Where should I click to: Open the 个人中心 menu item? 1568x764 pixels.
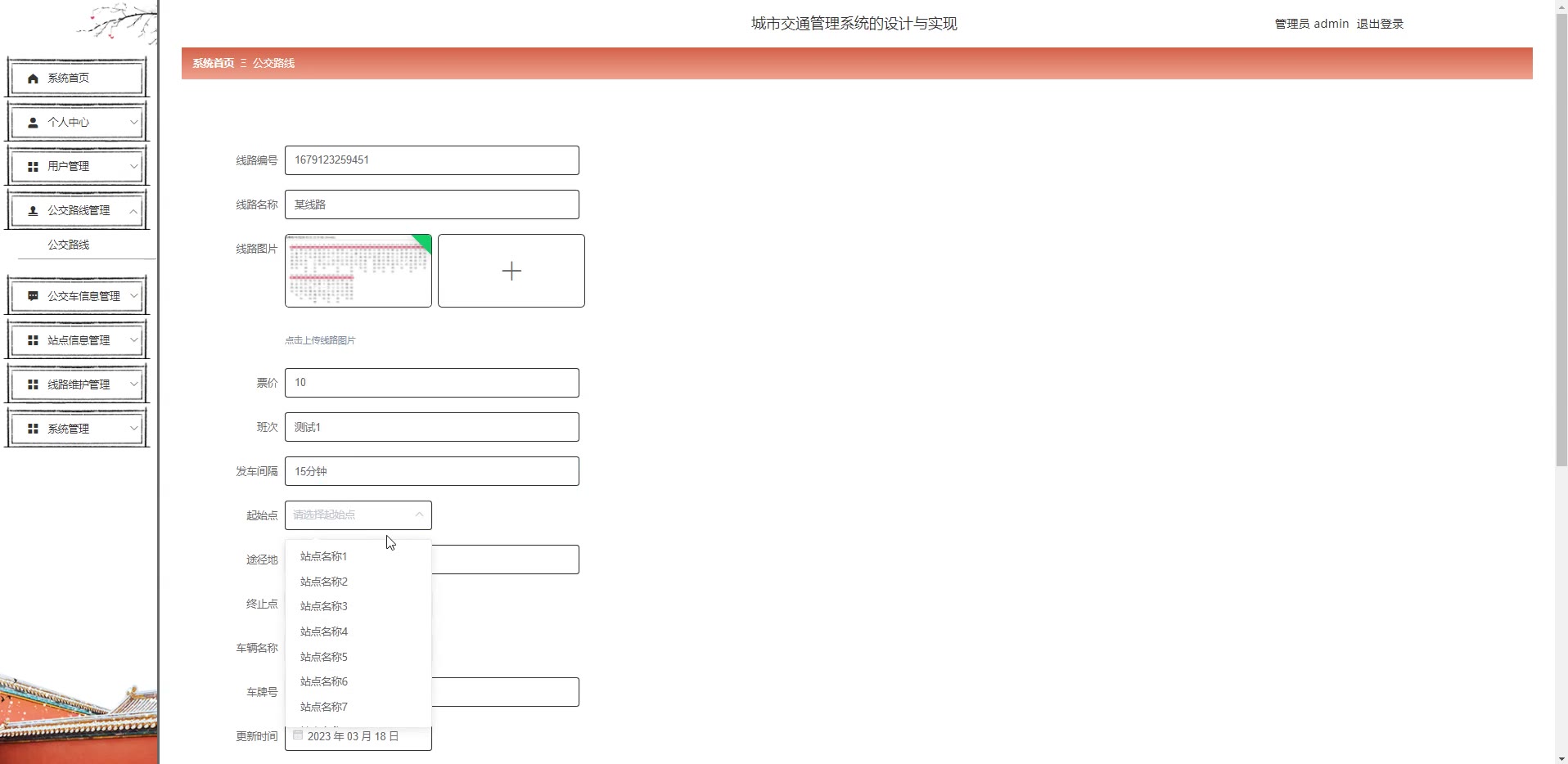[77, 123]
